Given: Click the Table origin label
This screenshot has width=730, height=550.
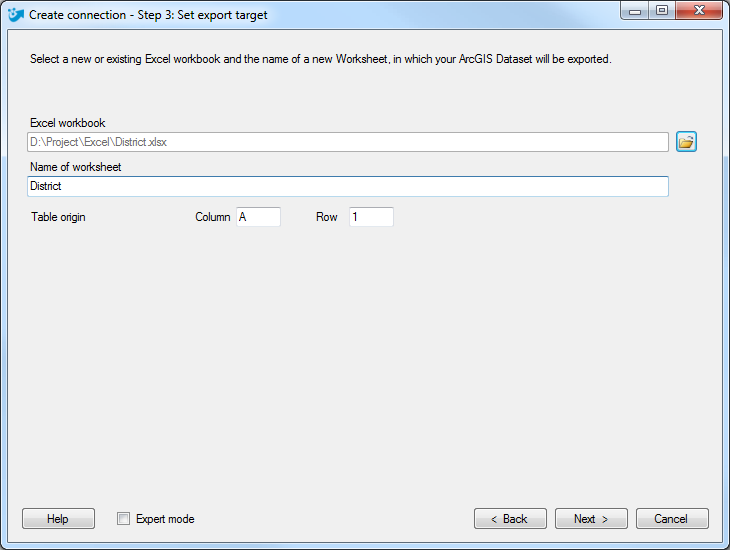Looking at the screenshot, I should (x=58, y=217).
